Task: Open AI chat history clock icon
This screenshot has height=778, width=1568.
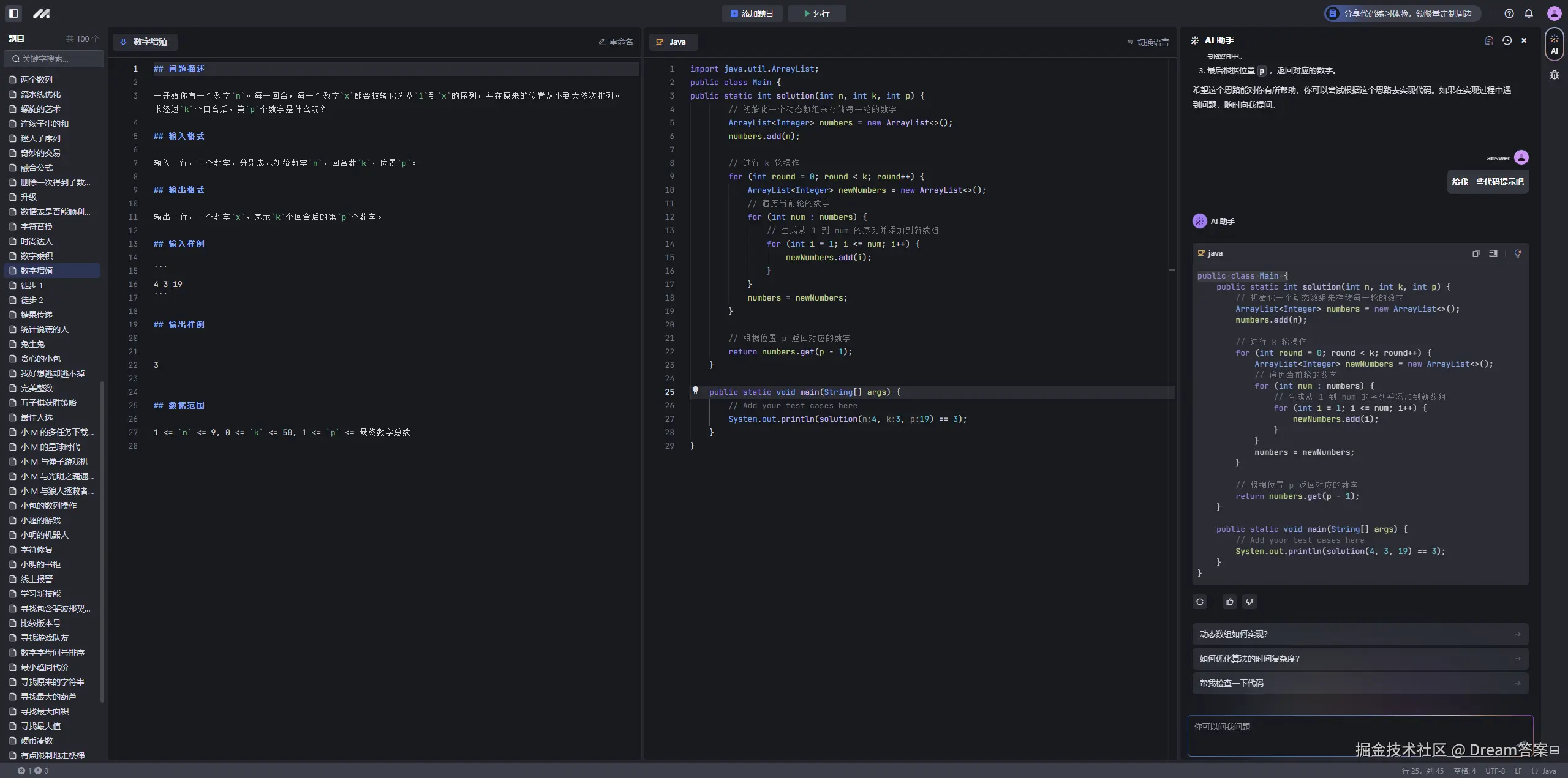Action: click(1507, 40)
